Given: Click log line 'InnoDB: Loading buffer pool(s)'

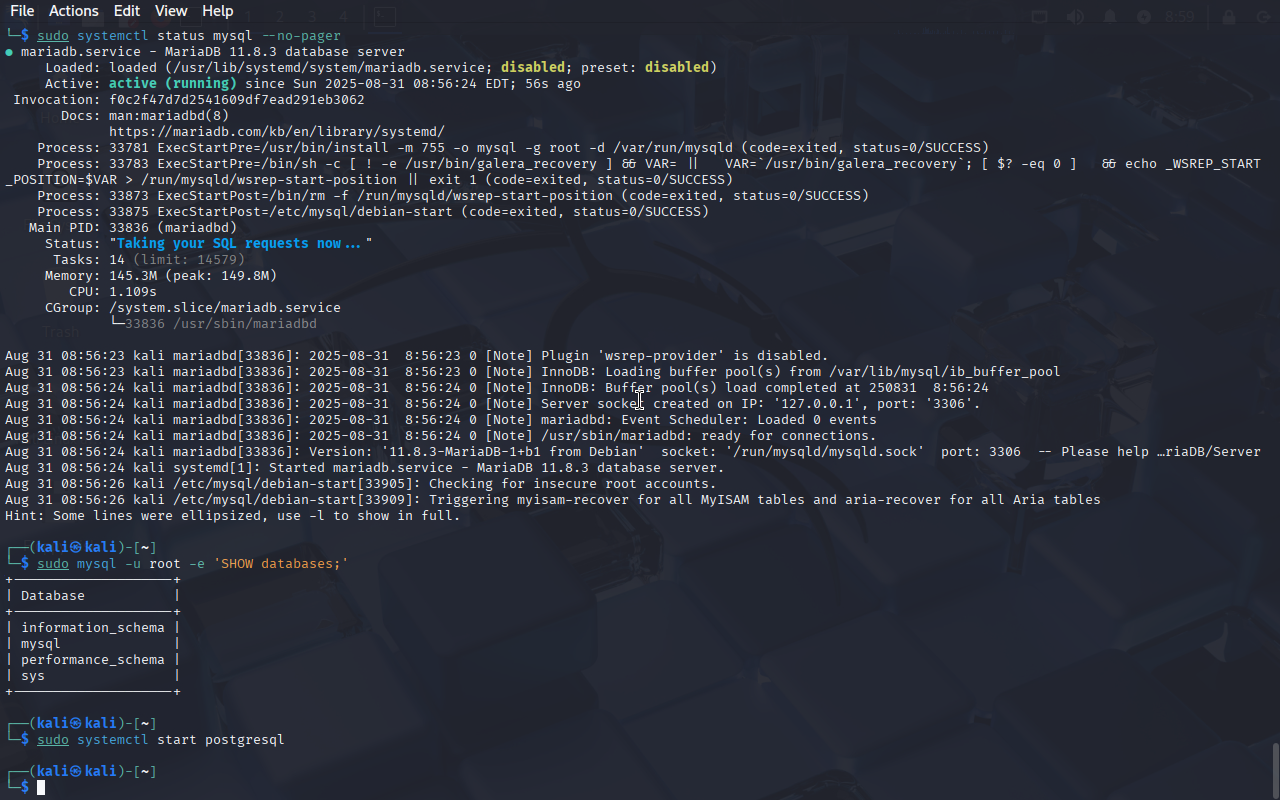Looking at the screenshot, I should (x=533, y=372).
